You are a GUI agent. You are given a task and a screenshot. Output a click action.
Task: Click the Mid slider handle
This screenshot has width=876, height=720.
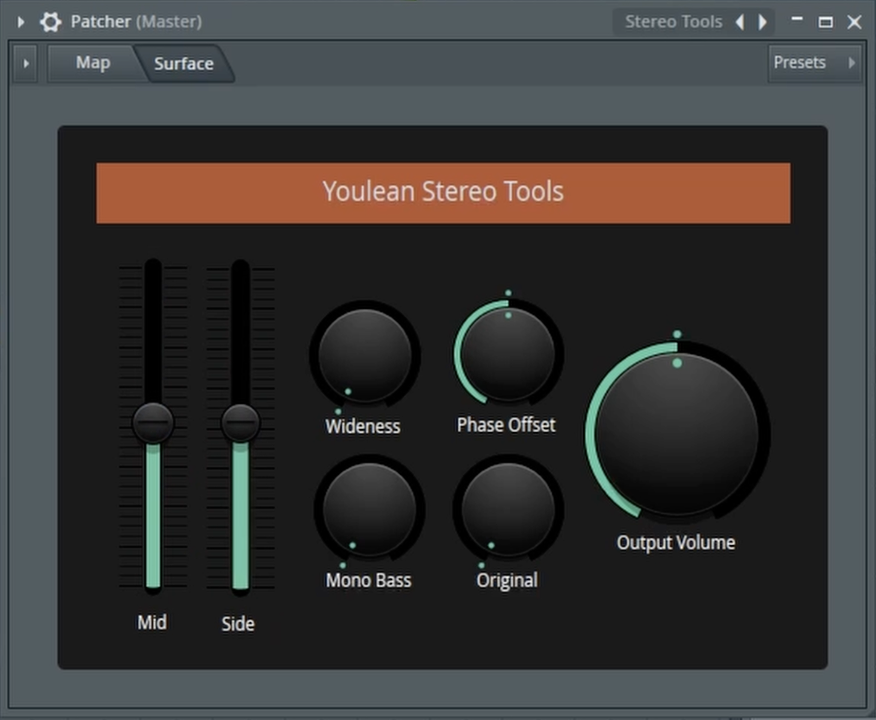[153, 423]
